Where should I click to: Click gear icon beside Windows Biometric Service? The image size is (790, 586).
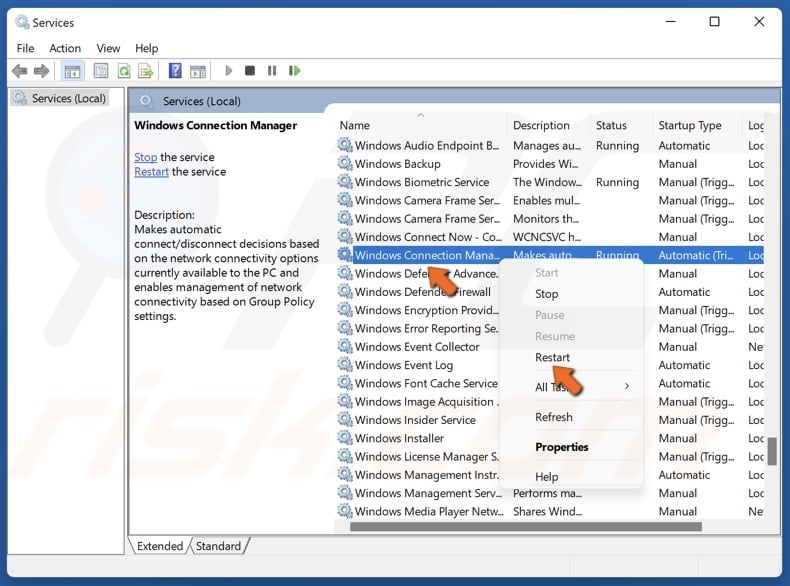345,182
